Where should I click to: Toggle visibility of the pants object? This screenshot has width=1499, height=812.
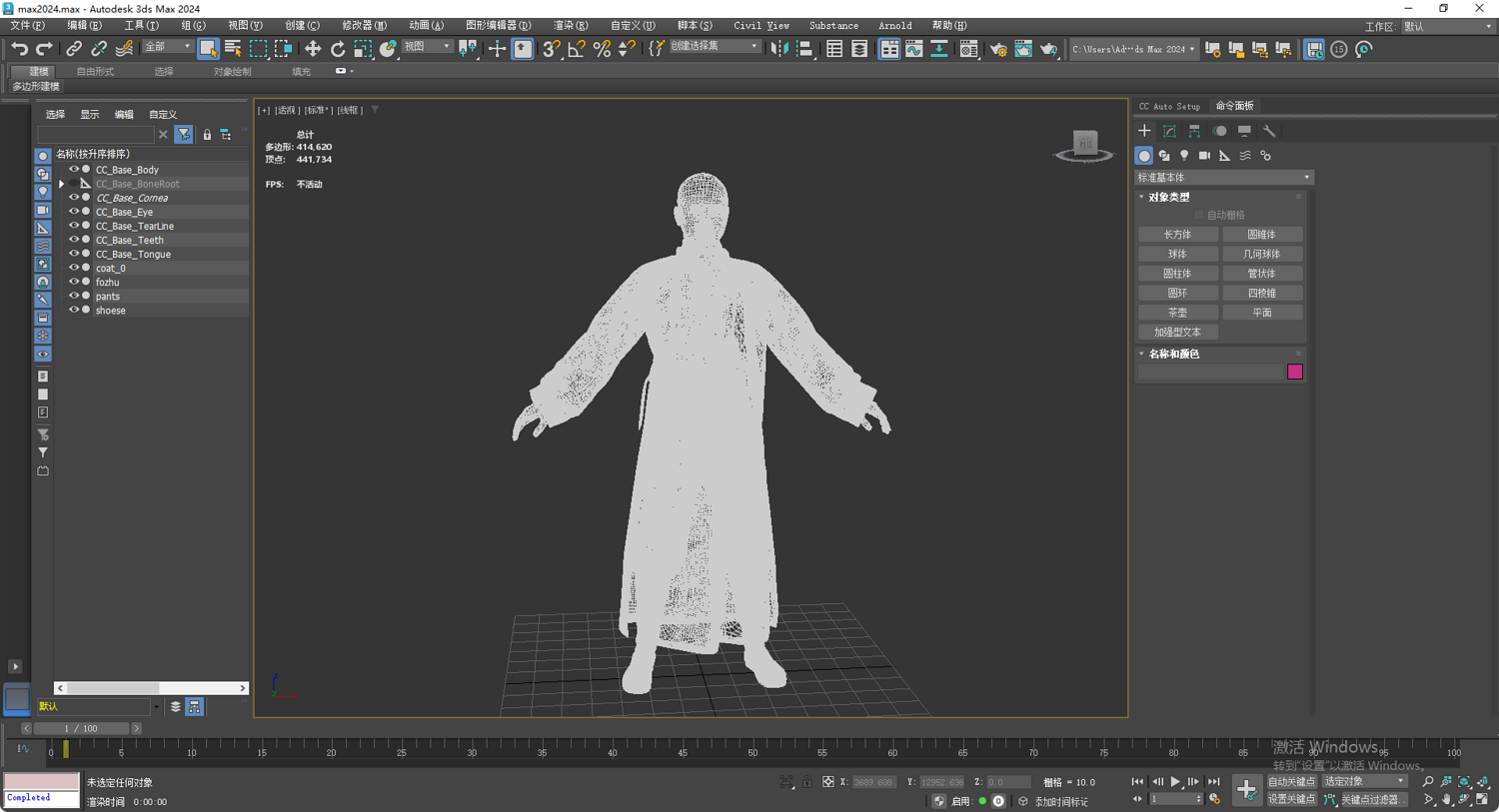click(73, 296)
